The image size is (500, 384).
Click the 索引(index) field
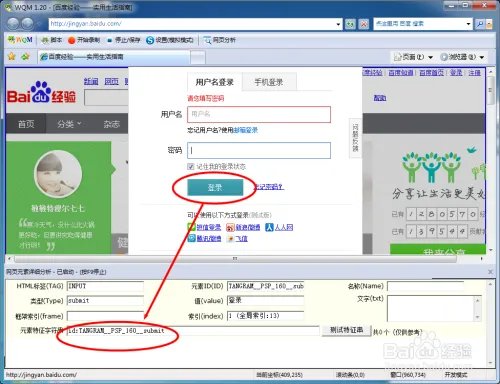coord(266,316)
